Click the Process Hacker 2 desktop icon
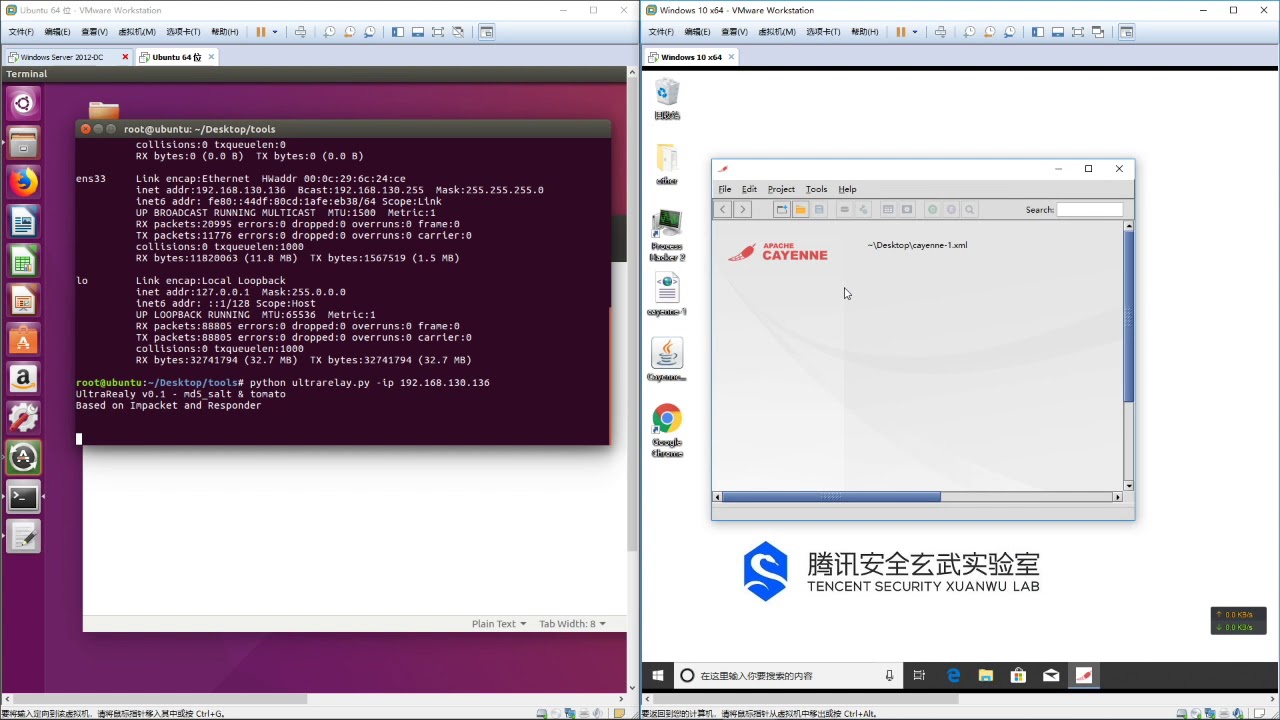Image resolution: width=1280 pixels, height=720 pixels. click(x=667, y=236)
